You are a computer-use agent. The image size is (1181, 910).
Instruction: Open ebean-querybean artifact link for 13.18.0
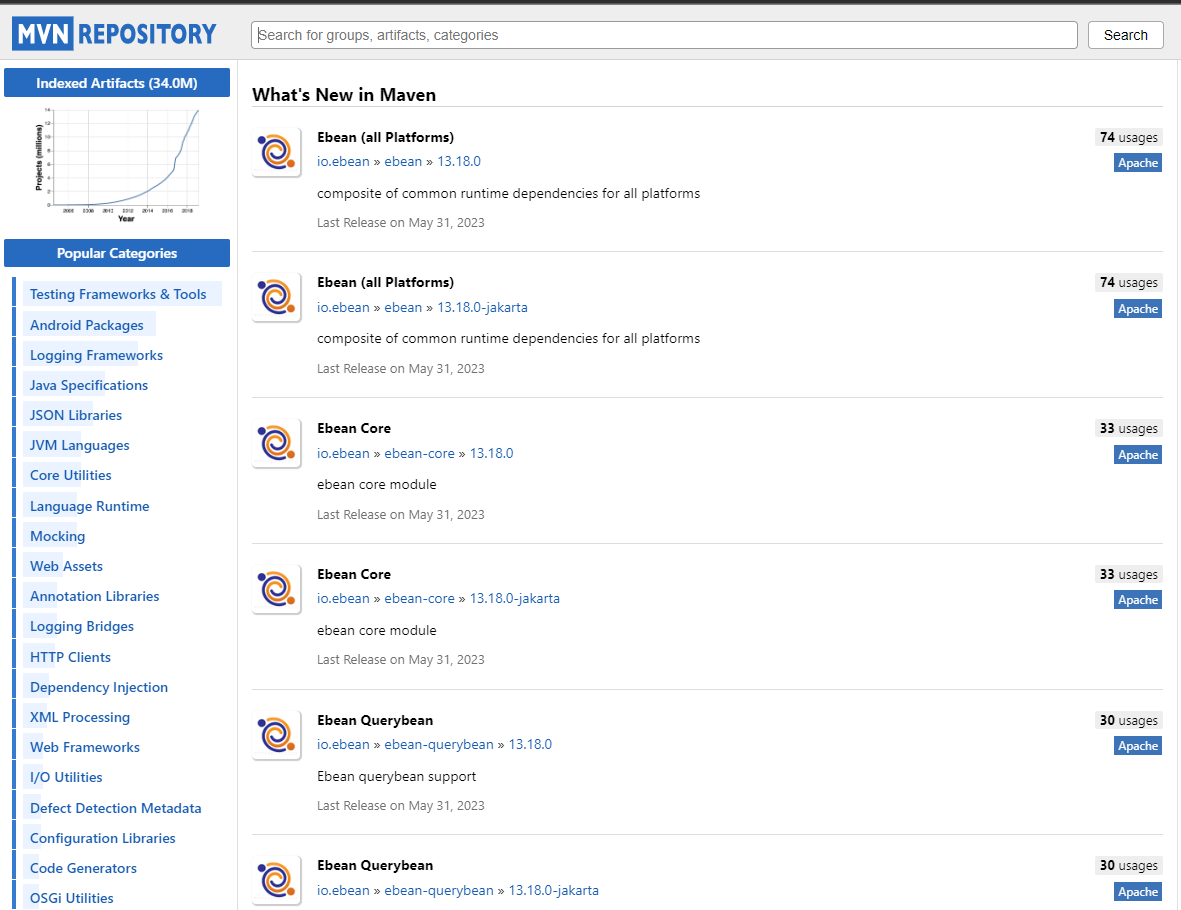click(x=439, y=744)
